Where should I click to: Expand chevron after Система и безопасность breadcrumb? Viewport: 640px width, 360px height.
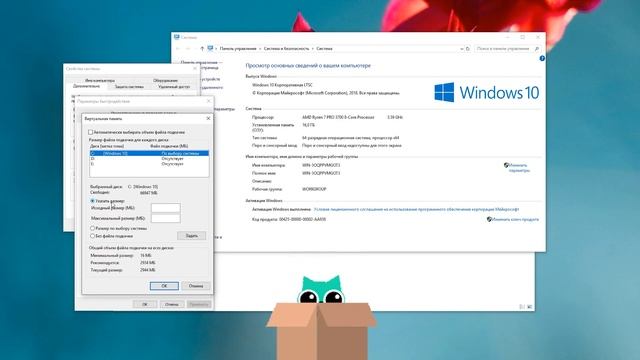pos(313,49)
